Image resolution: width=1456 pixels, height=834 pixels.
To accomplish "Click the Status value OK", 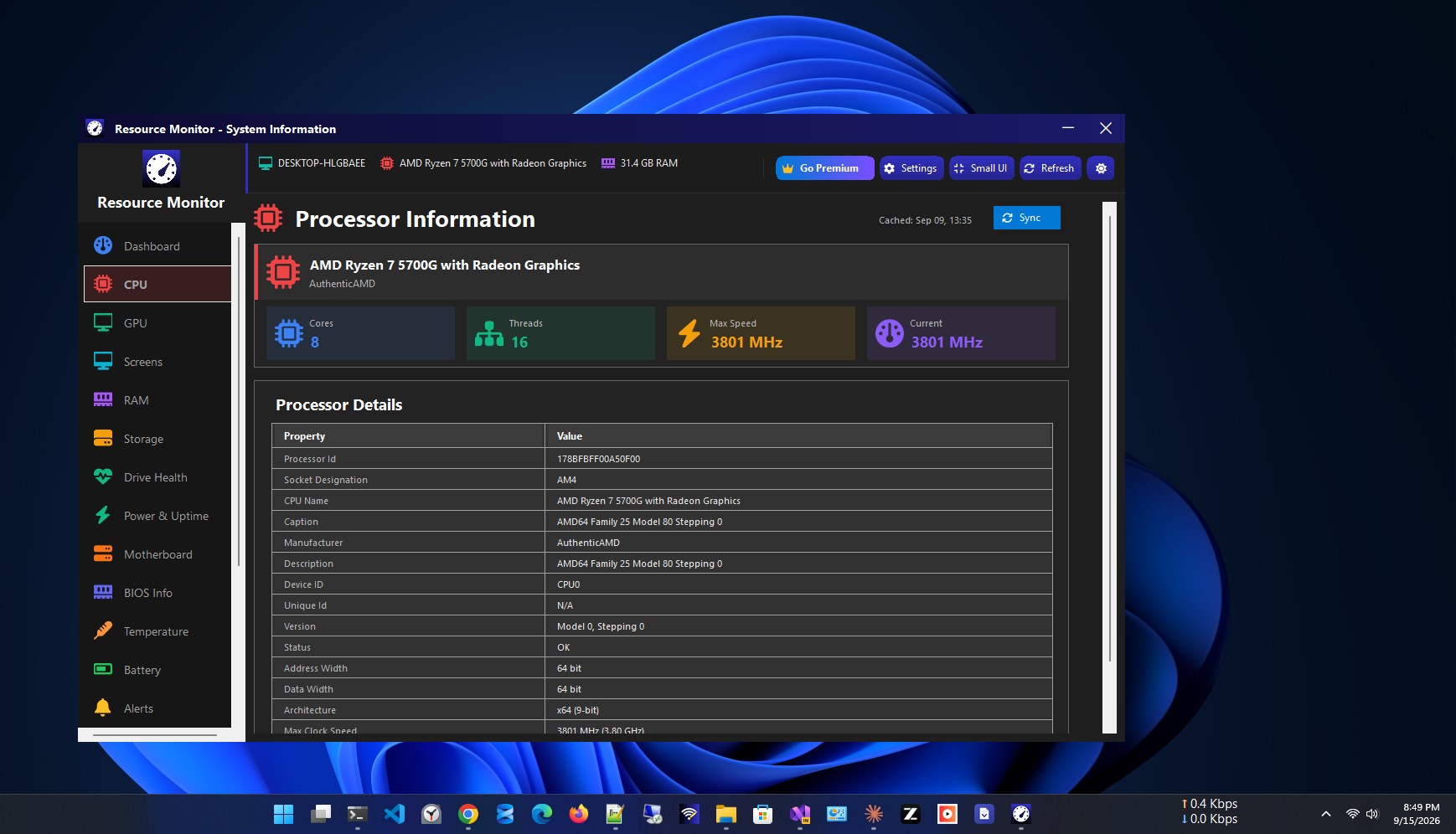I will [563, 647].
